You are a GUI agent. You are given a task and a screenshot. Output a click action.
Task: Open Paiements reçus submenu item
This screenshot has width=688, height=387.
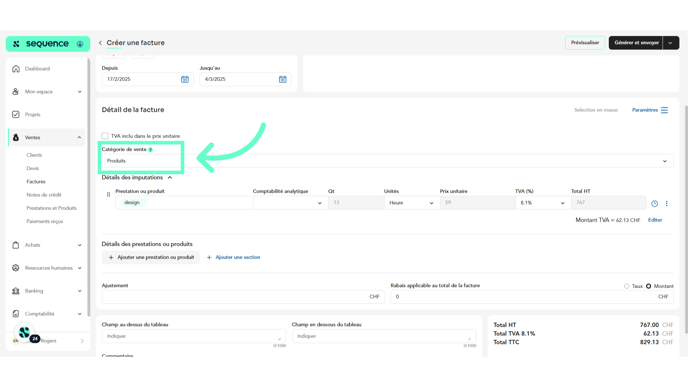click(45, 221)
